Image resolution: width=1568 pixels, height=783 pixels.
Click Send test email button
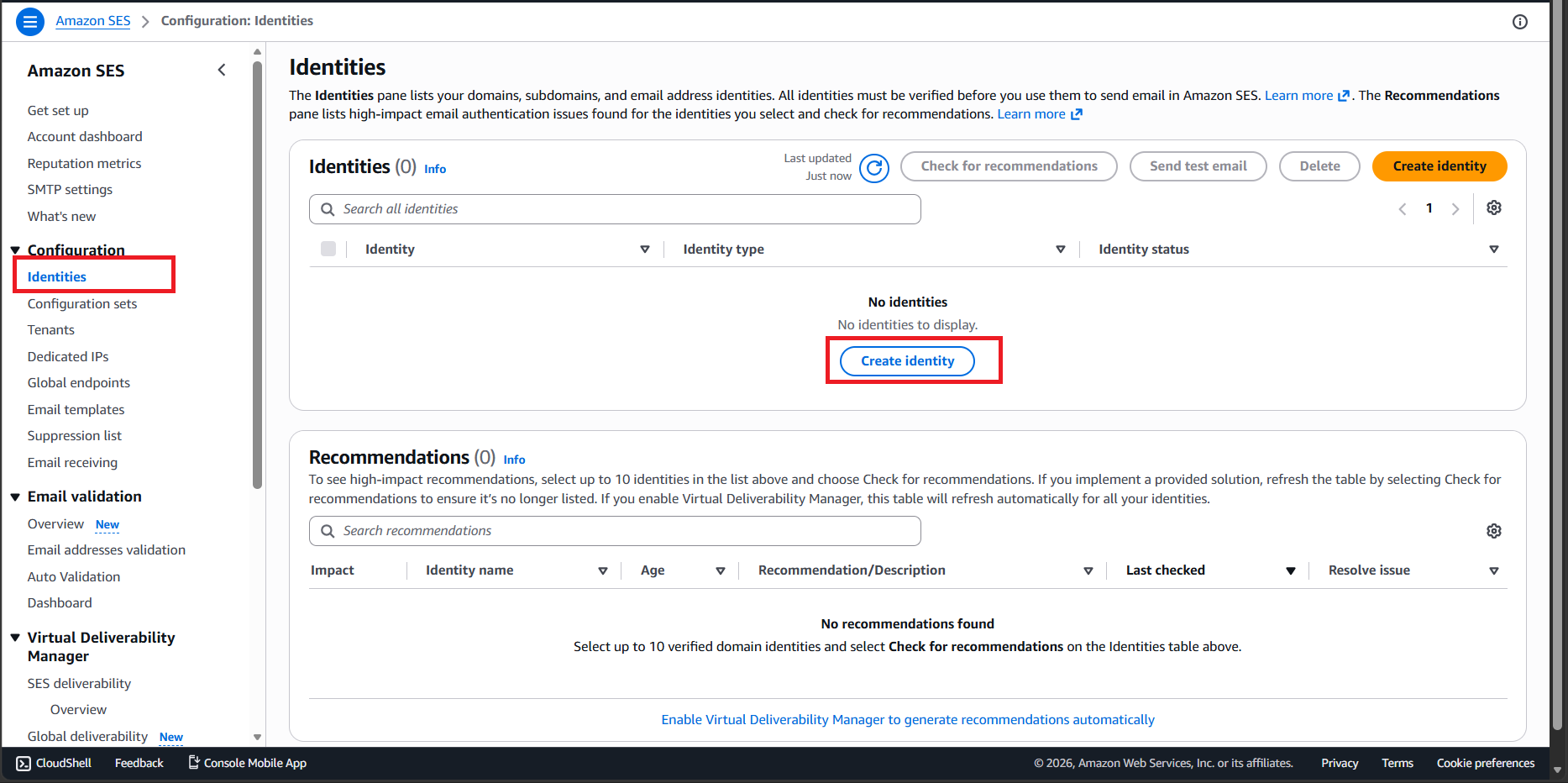[x=1198, y=166]
